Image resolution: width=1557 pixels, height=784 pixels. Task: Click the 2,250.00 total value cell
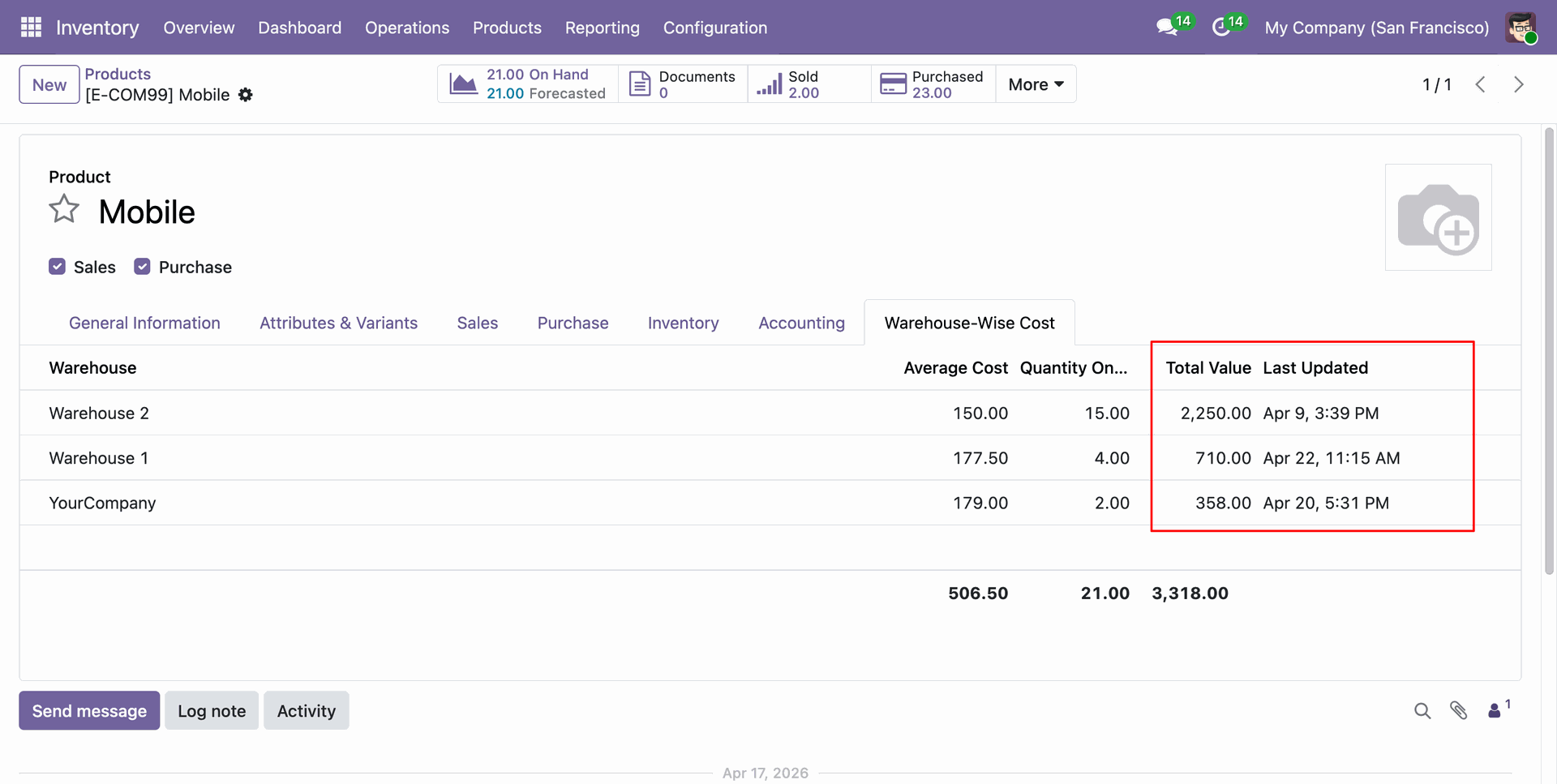coord(1216,413)
